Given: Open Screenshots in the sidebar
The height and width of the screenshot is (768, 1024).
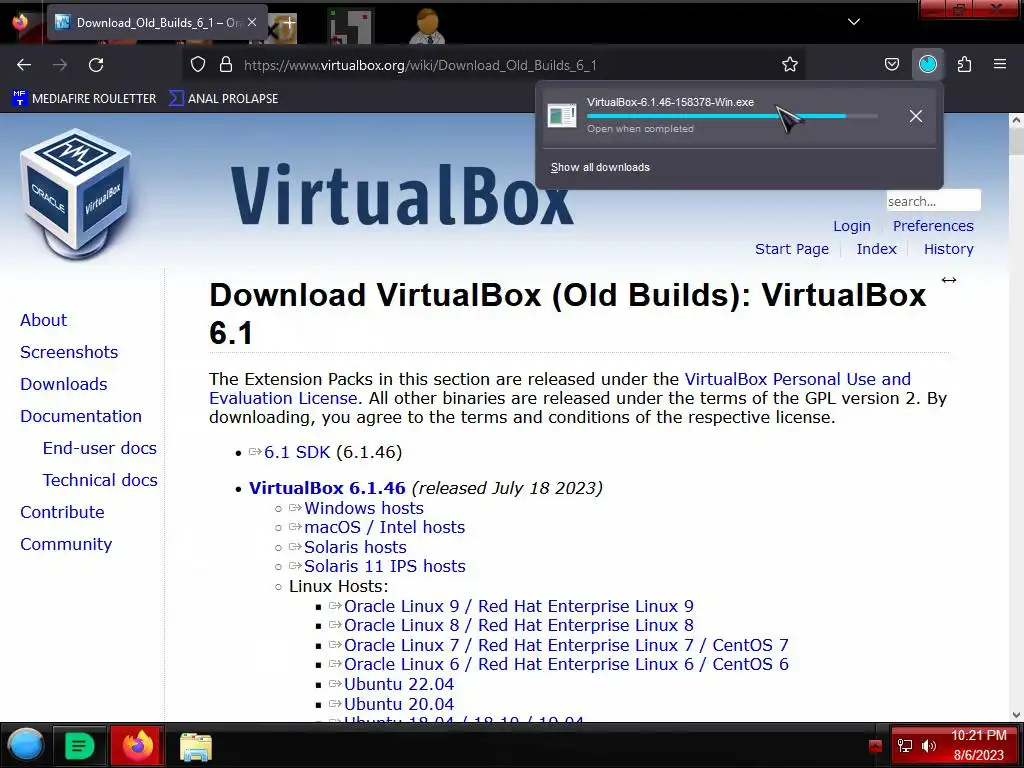Looking at the screenshot, I should click(69, 352).
